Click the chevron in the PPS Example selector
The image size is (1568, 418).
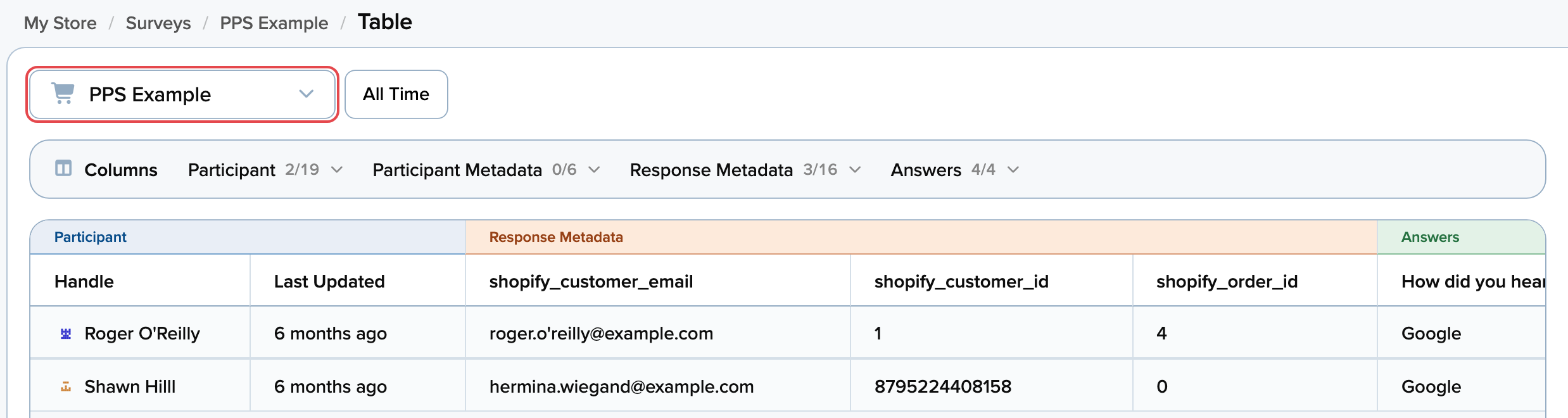(307, 94)
